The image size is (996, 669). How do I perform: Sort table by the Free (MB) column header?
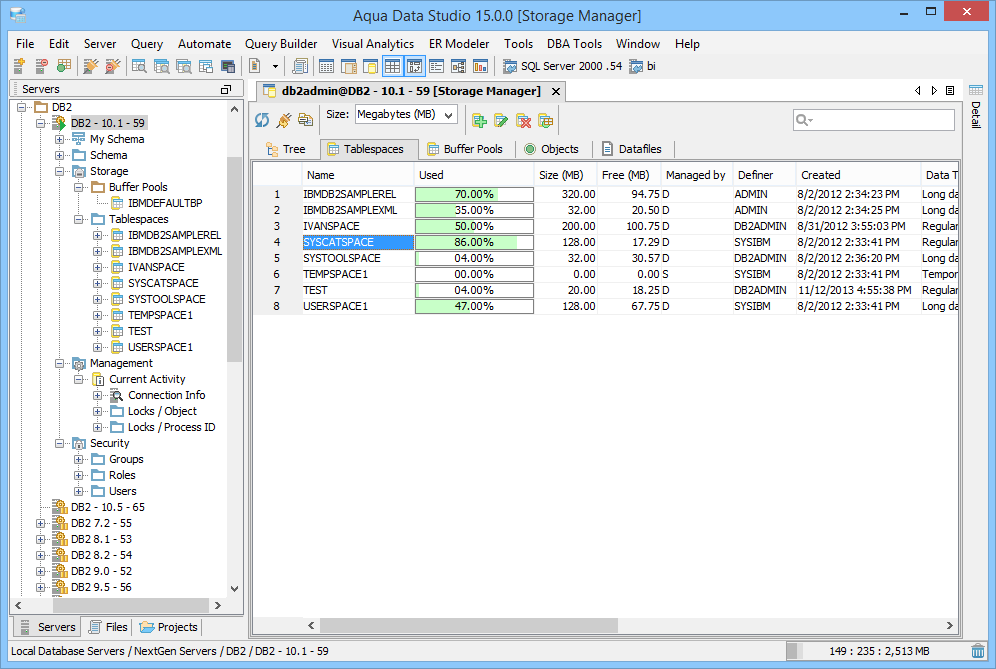(x=629, y=175)
